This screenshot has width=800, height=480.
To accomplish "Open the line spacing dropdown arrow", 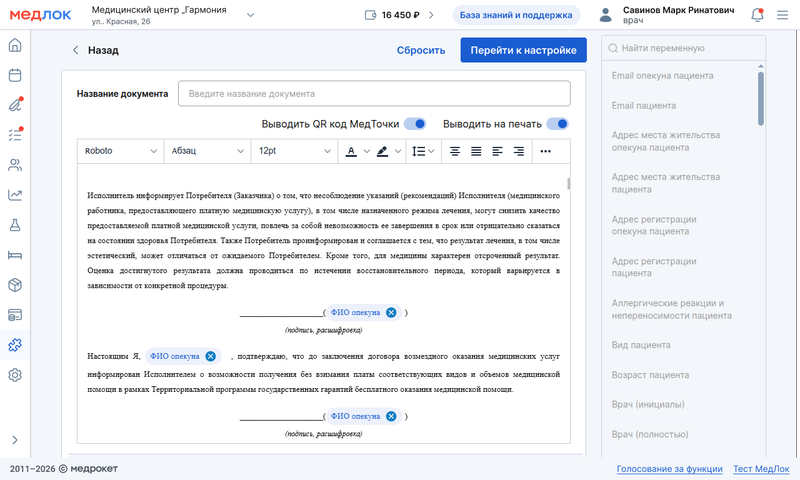I will point(432,151).
